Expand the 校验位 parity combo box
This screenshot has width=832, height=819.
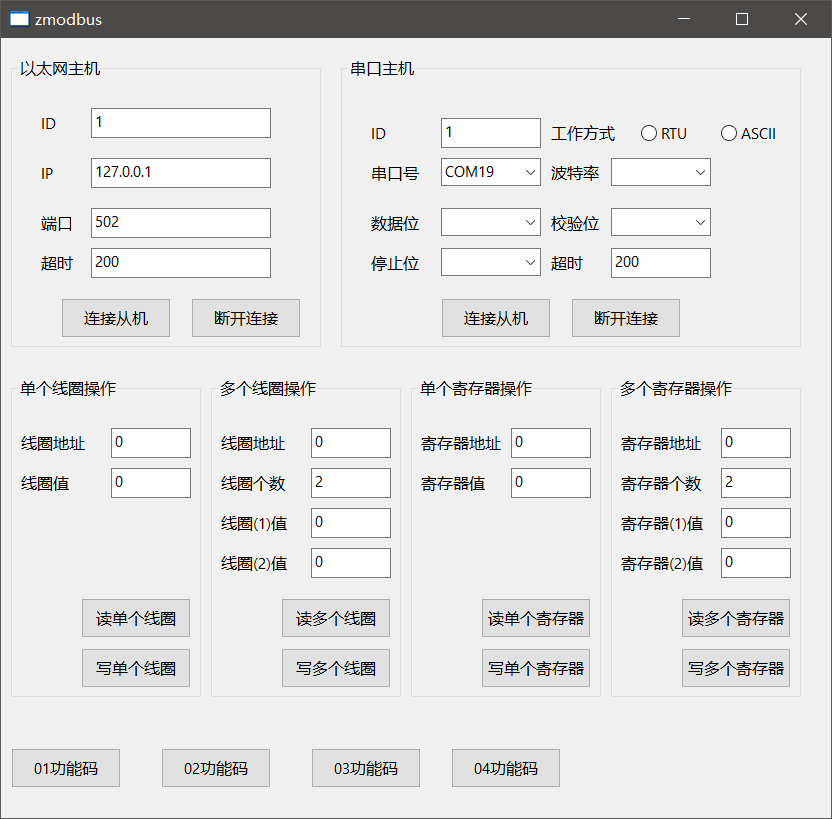tap(661, 222)
